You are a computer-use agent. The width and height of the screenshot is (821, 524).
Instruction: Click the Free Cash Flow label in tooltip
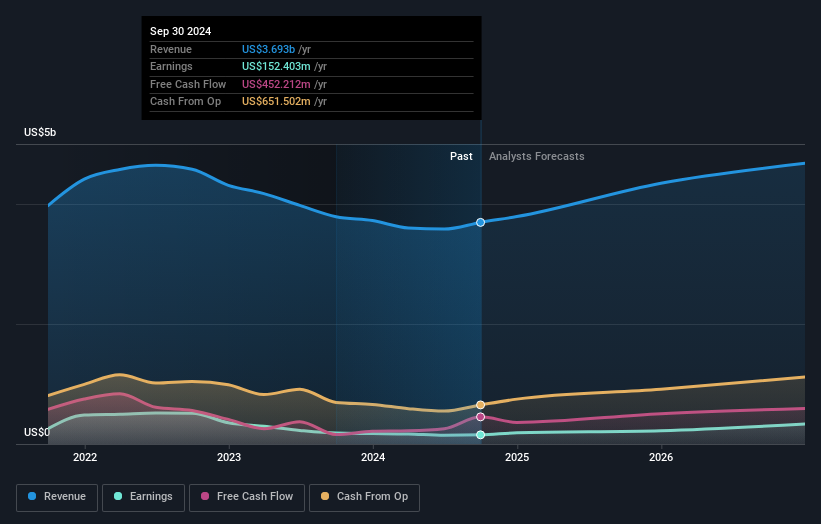188,84
